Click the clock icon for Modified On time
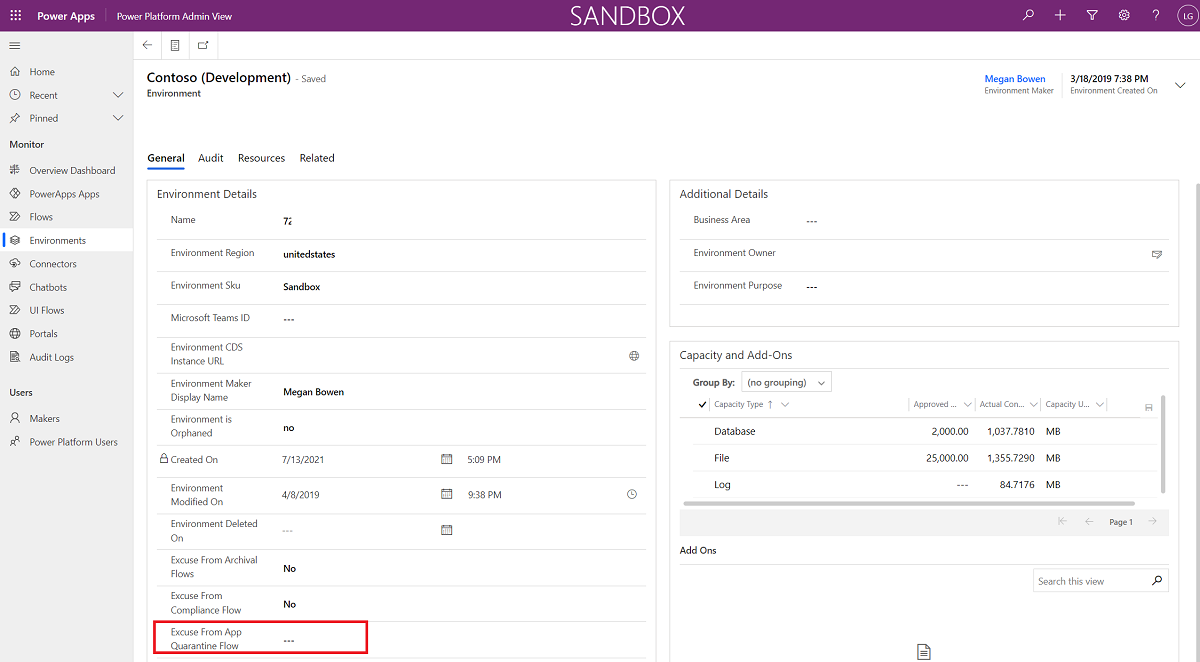The width and height of the screenshot is (1200, 662). (x=632, y=494)
